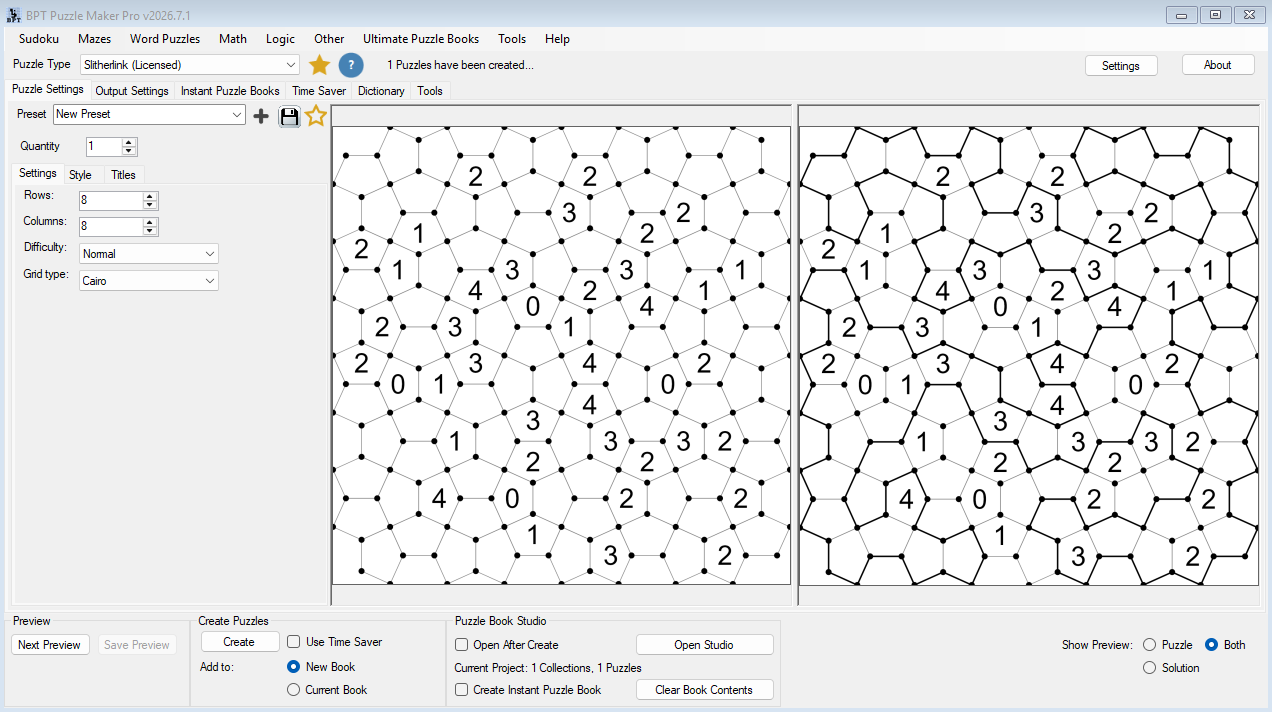Increase Columns with the up arrow
Viewport: 1272px width, 712px height.
(150, 223)
